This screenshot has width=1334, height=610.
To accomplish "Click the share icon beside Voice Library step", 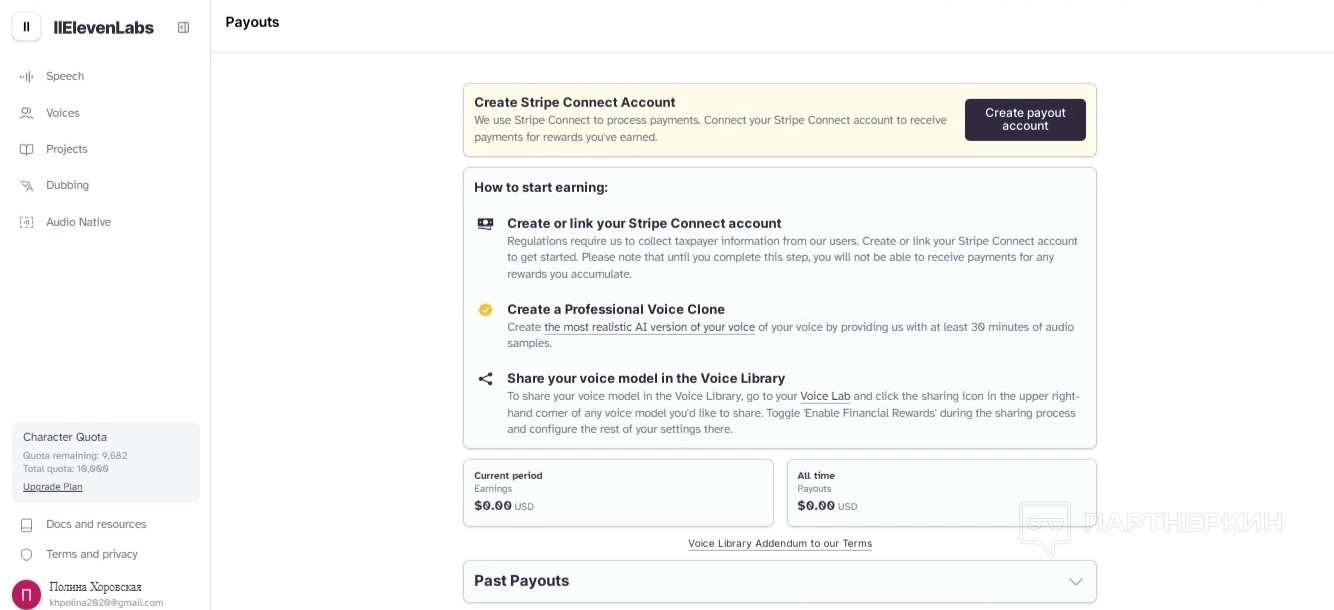I will pos(485,379).
